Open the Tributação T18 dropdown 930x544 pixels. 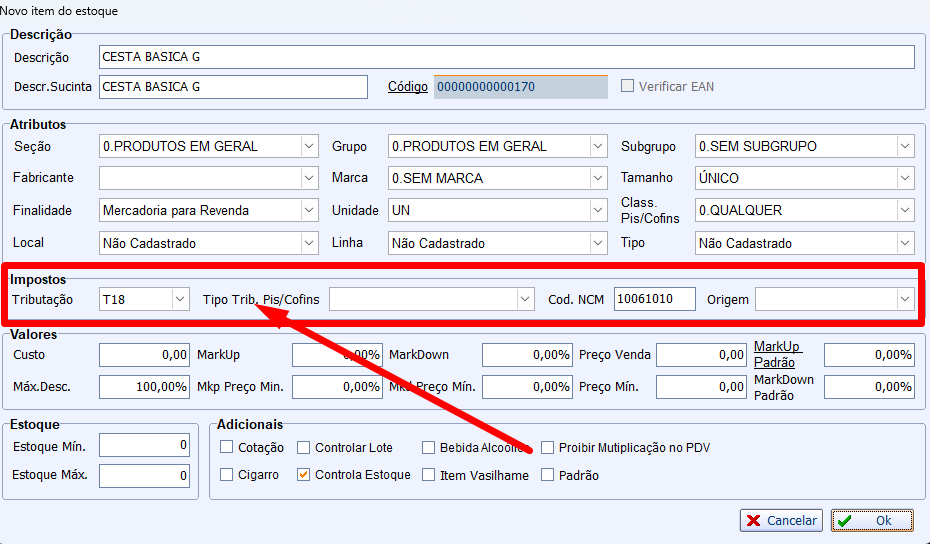(180, 299)
